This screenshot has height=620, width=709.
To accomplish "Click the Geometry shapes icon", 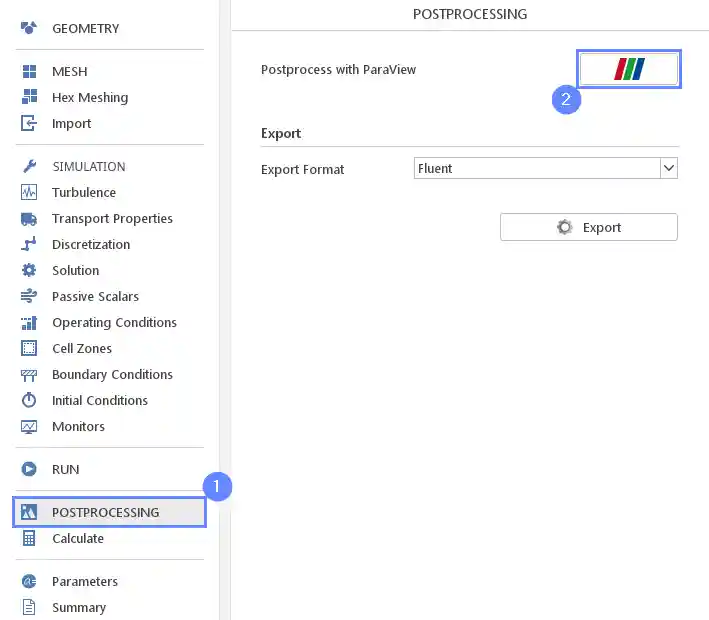I will coord(29,28).
